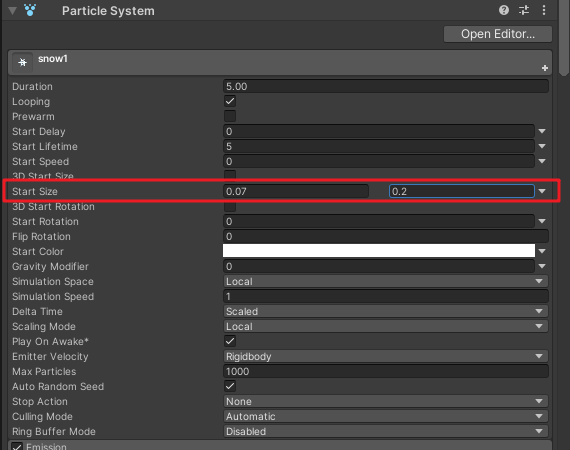Click the snow1 module header bar
The width and height of the screenshot is (570, 450).
280,63
